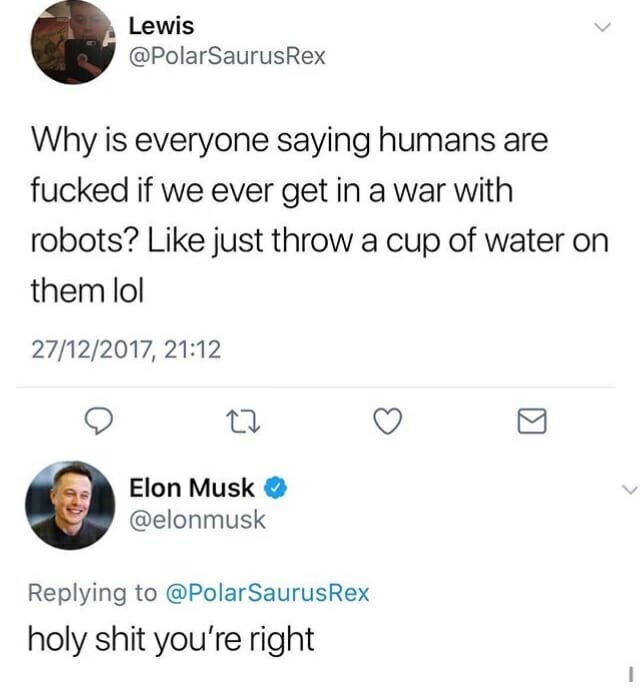Expand the options chevron on Lewis's tweet
The width and height of the screenshot is (640, 692).
click(602, 30)
